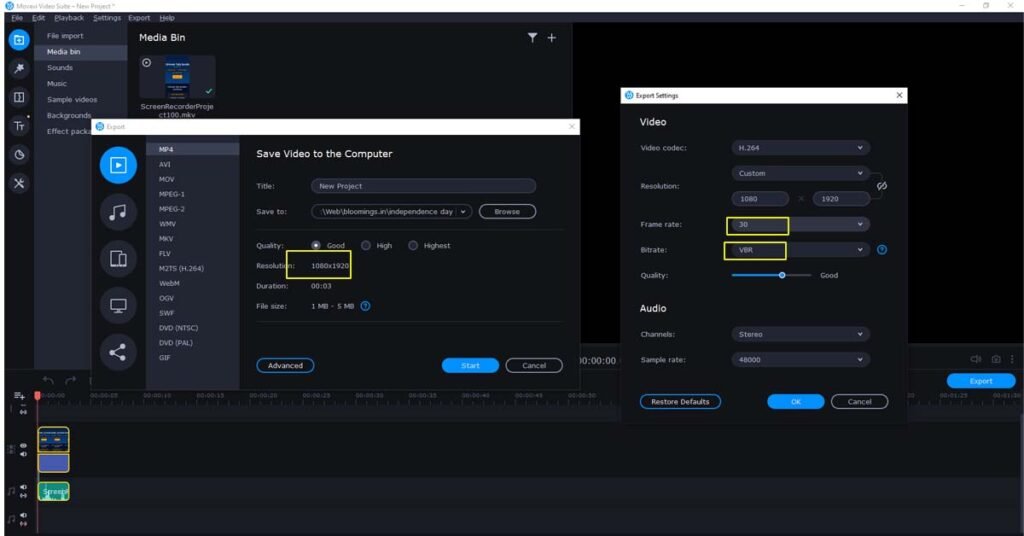Viewport: 1024px width, 536px height.
Task: Click the Media Bin filter funnel icon
Action: [x=533, y=38]
